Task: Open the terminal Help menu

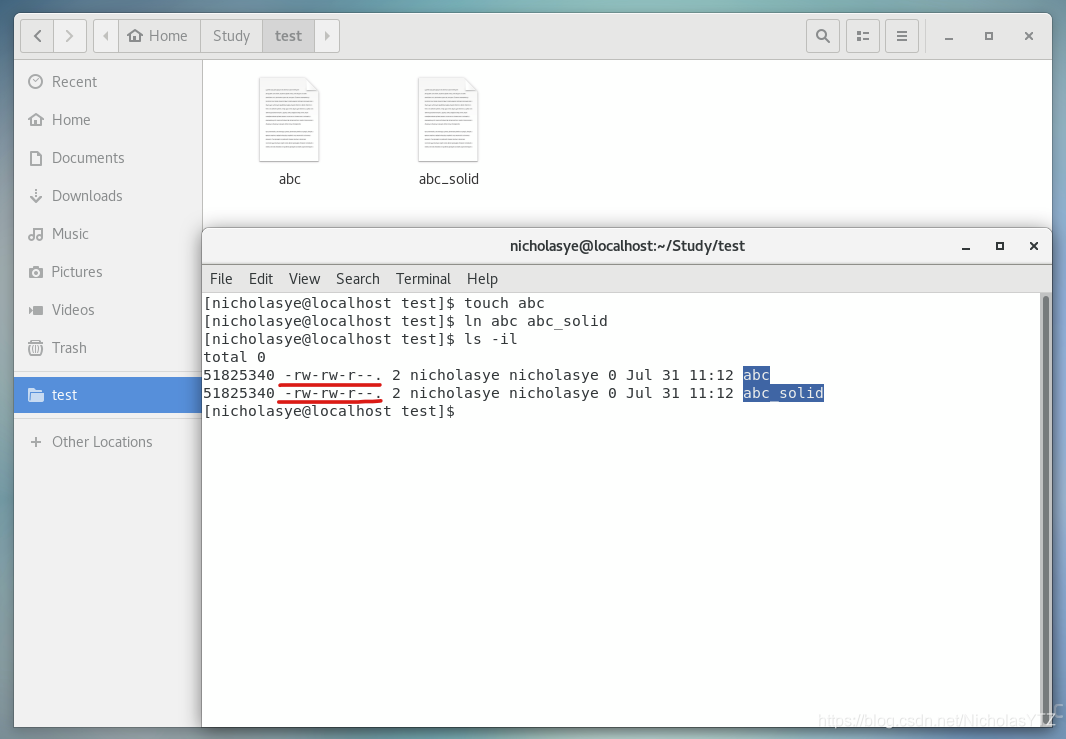Action: click(x=482, y=279)
